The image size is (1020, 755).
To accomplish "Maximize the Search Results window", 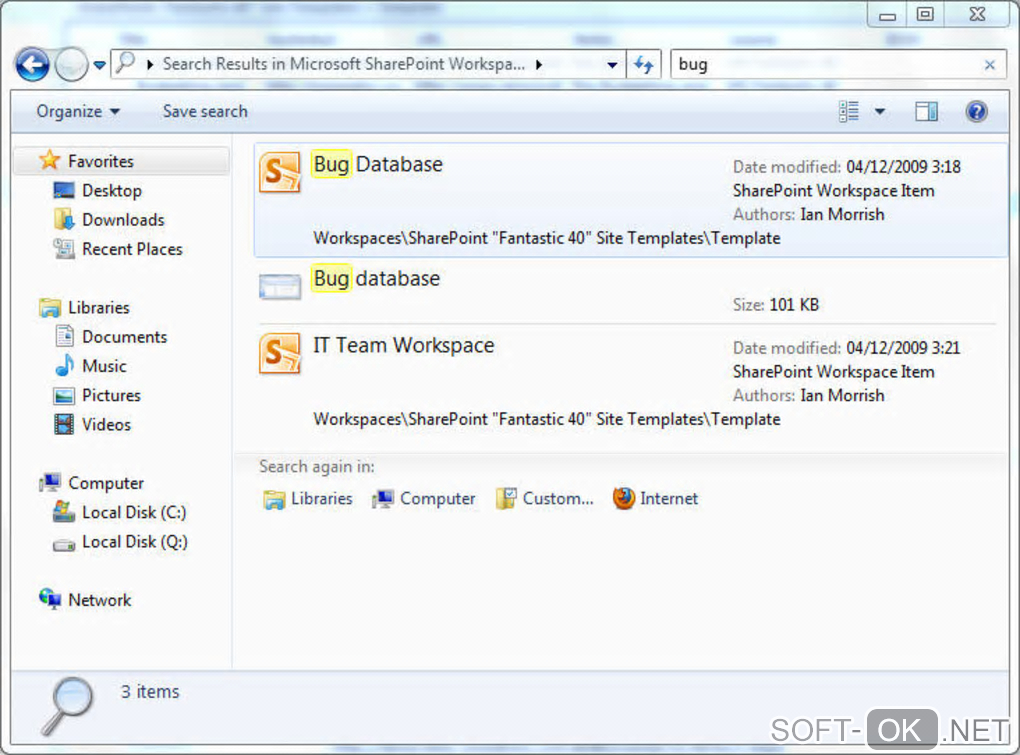I will point(925,14).
